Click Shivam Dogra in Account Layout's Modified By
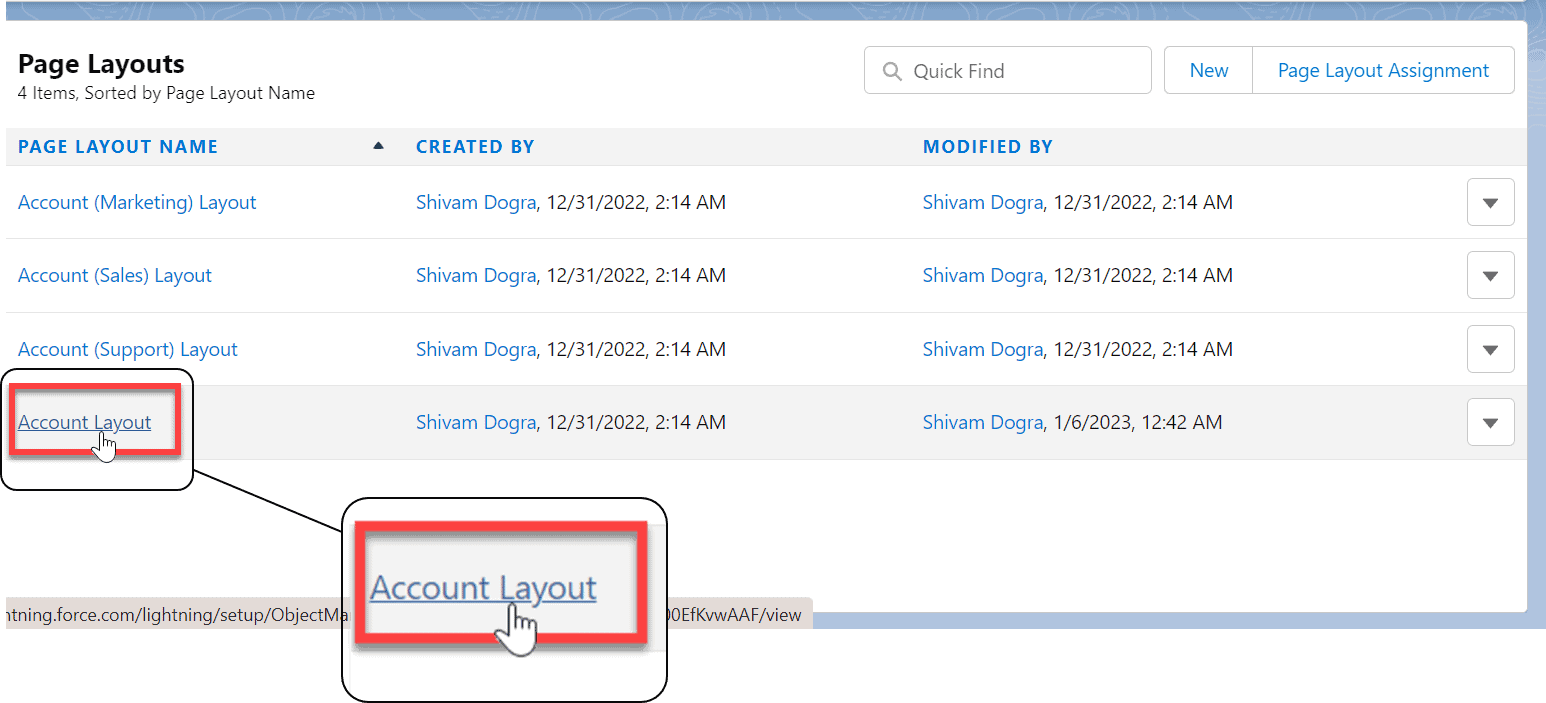This screenshot has height=703, width=1546. [x=983, y=421]
